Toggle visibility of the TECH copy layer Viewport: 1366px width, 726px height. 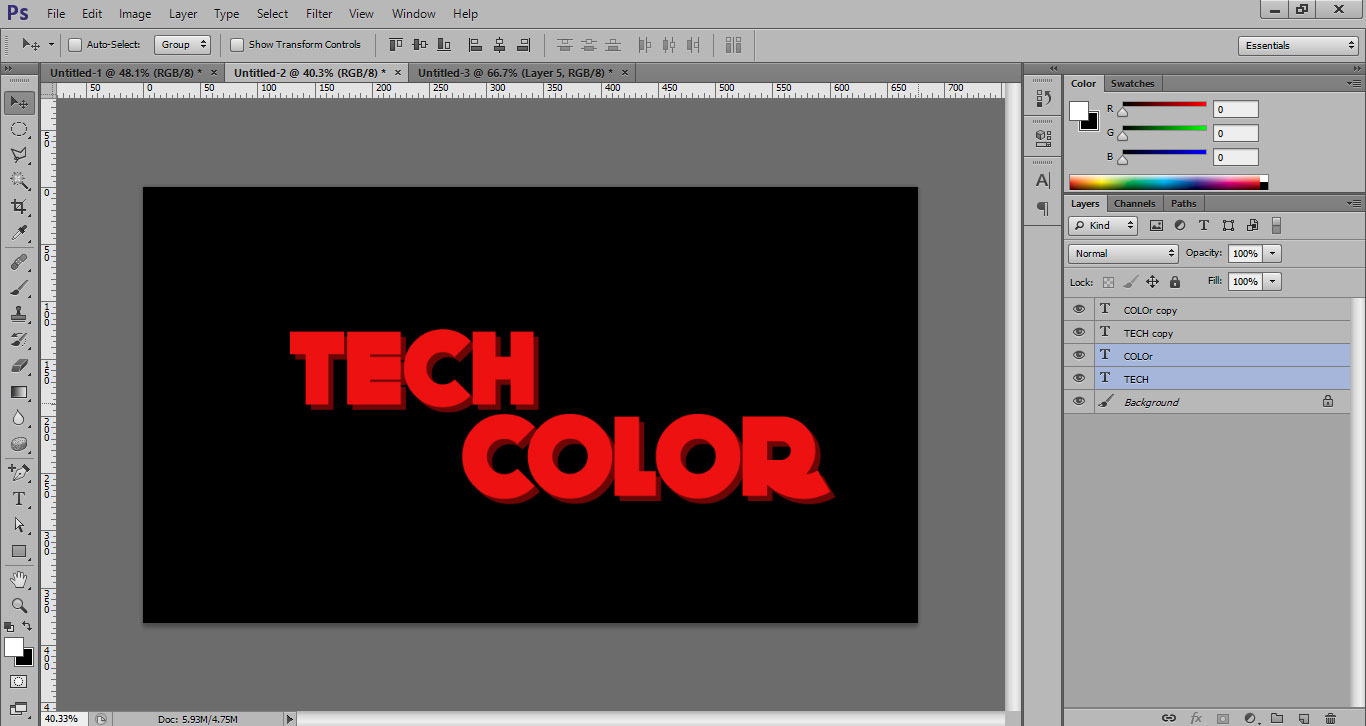pyautogui.click(x=1078, y=331)
